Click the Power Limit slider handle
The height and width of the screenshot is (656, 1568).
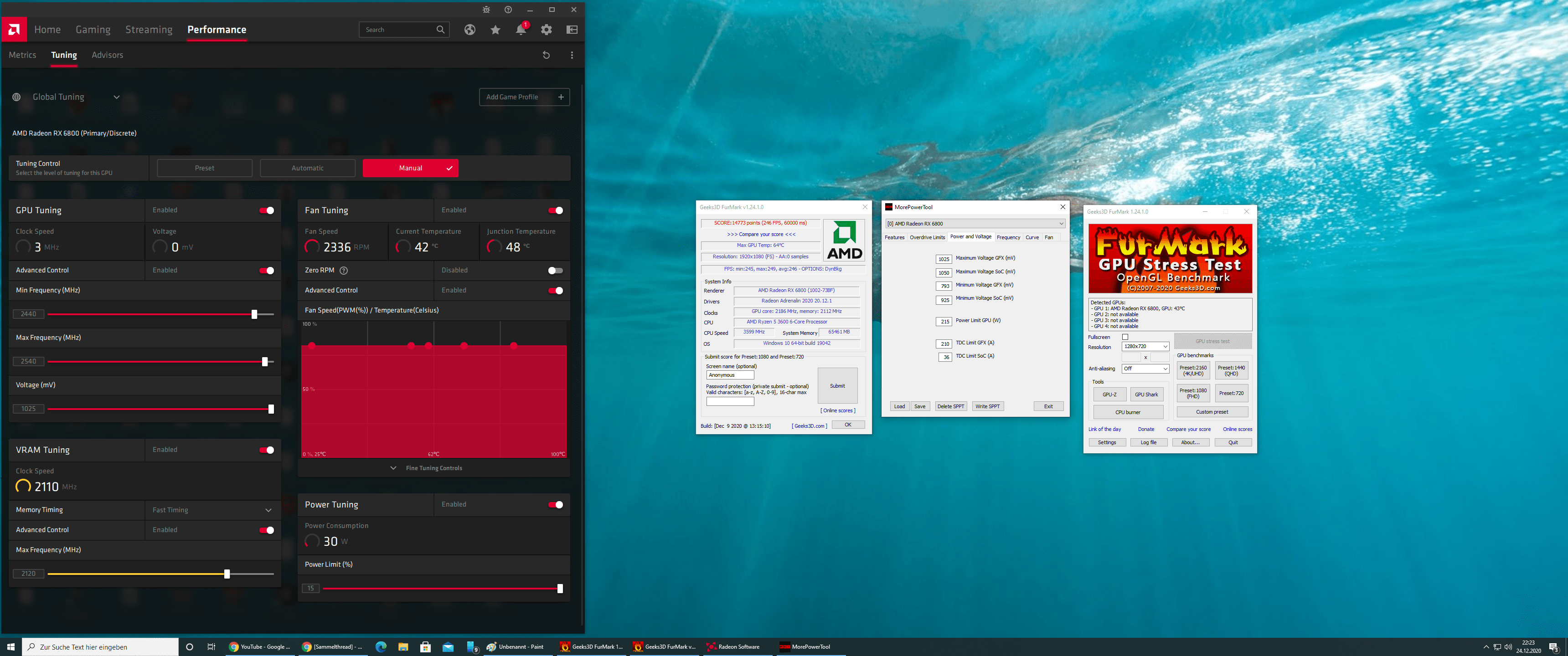pos(560,589)
